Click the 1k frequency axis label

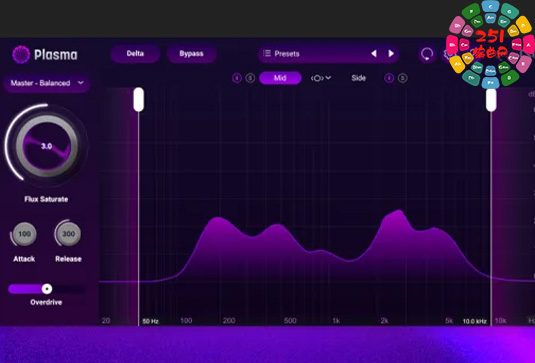point(336,321)
